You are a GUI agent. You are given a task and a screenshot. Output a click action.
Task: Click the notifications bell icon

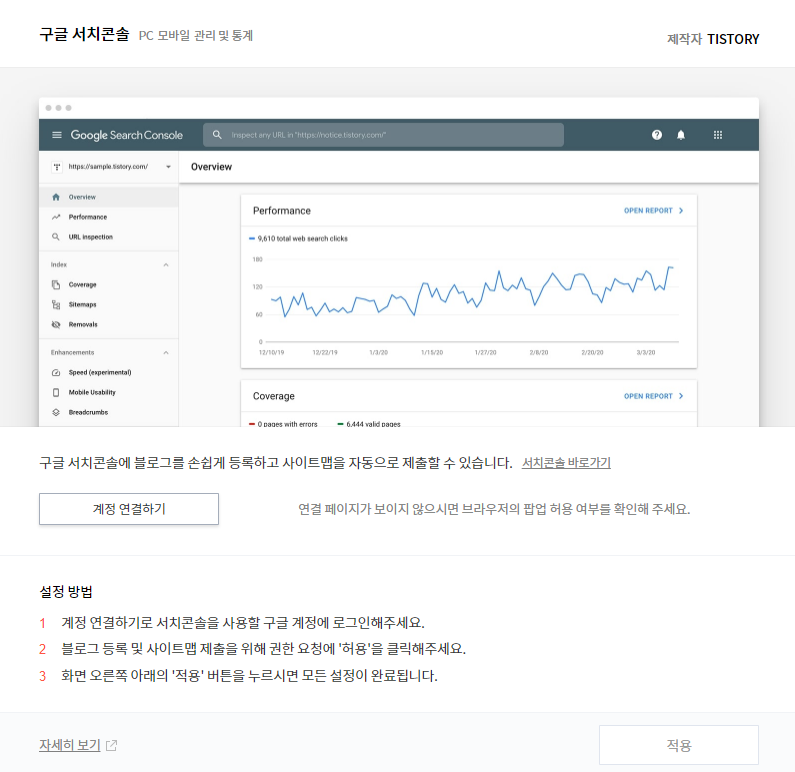pos(681,135)
